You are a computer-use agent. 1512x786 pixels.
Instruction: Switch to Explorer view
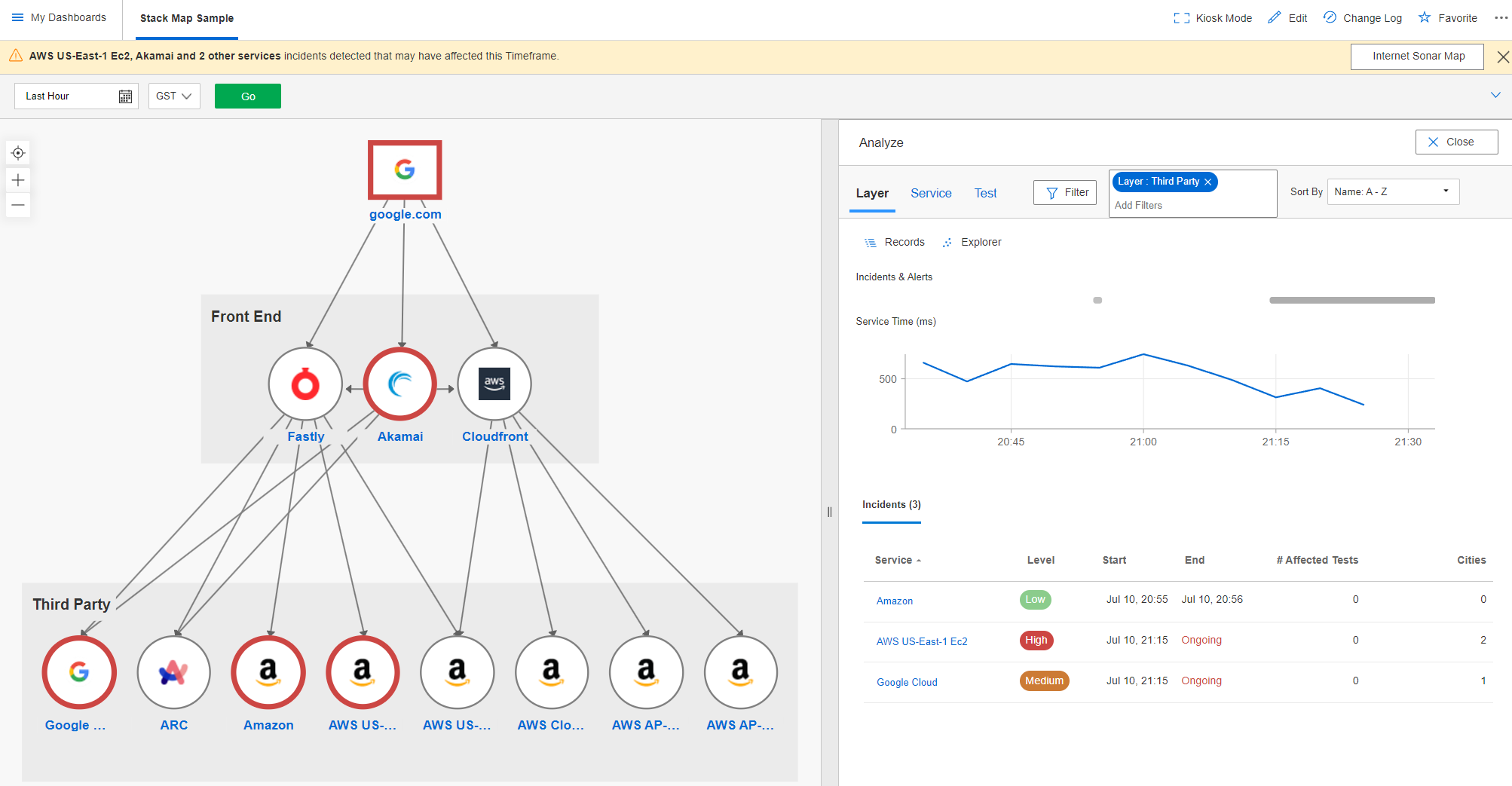point(972,242)
